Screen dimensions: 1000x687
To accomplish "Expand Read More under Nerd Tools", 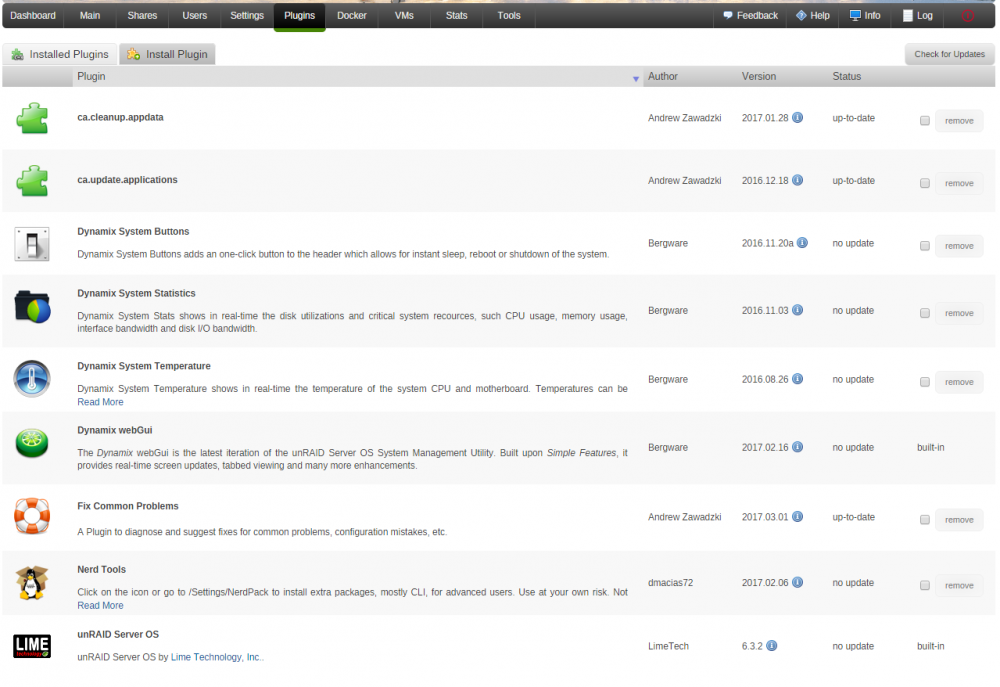I will click(x=100, y=605).
